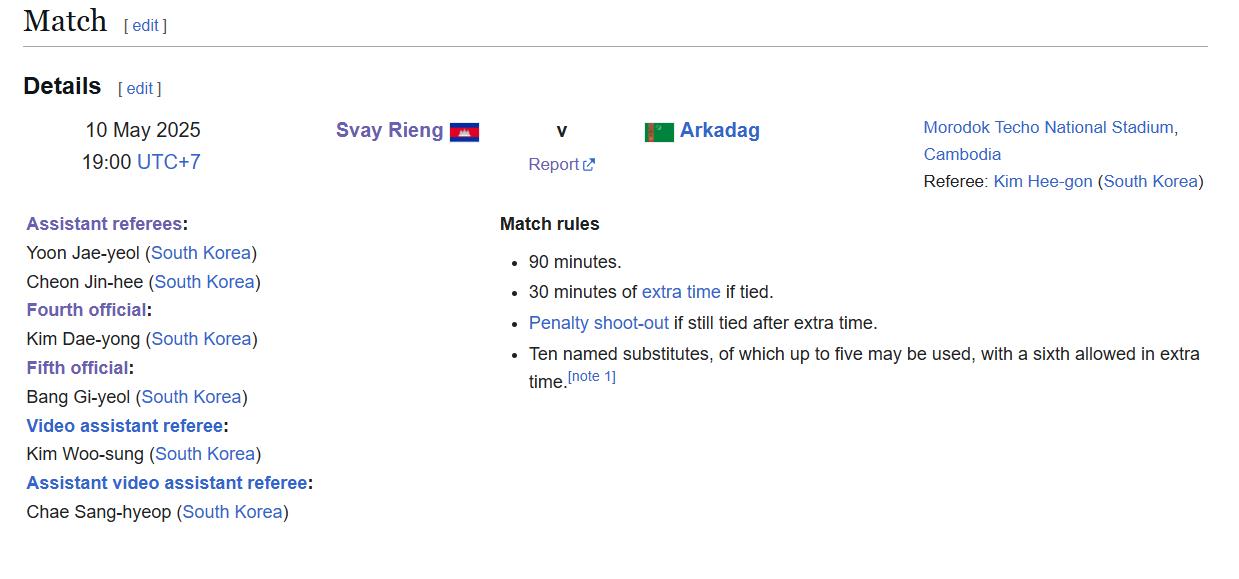
Task: Open the match Report external link
Action: point(561,164)
